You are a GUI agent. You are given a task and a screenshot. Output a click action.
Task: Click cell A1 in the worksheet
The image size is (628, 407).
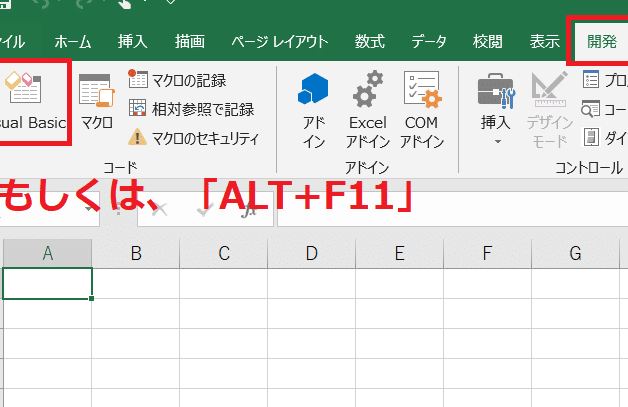(48, 283)
